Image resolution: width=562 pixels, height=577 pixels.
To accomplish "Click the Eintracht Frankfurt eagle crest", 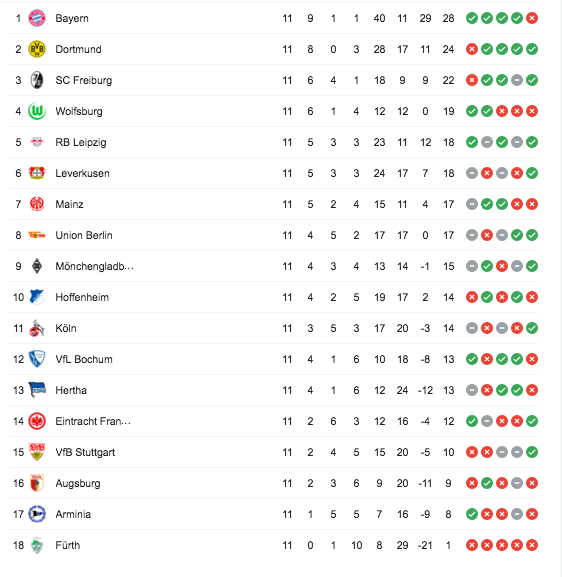I will [x=37, y=421].
